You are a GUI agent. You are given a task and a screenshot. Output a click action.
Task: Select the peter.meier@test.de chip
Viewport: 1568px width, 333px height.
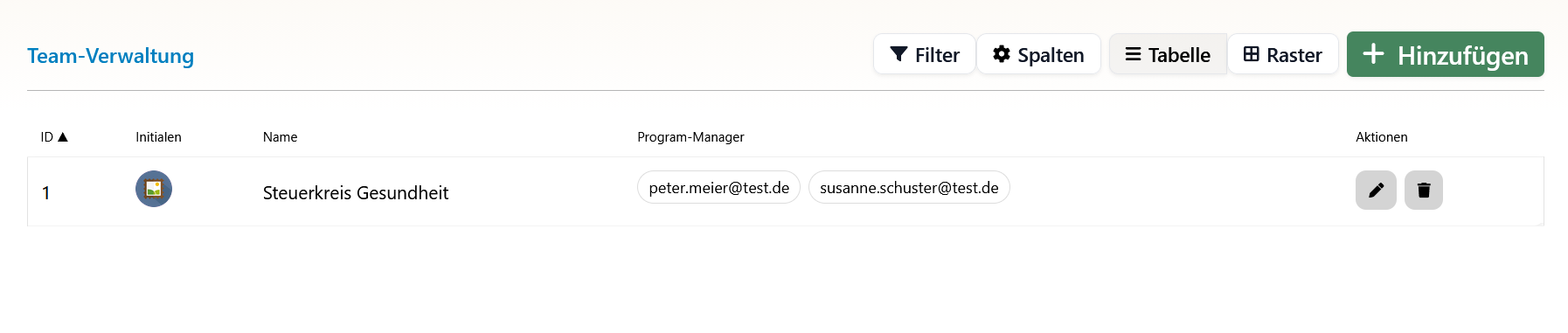click(718, 187)
